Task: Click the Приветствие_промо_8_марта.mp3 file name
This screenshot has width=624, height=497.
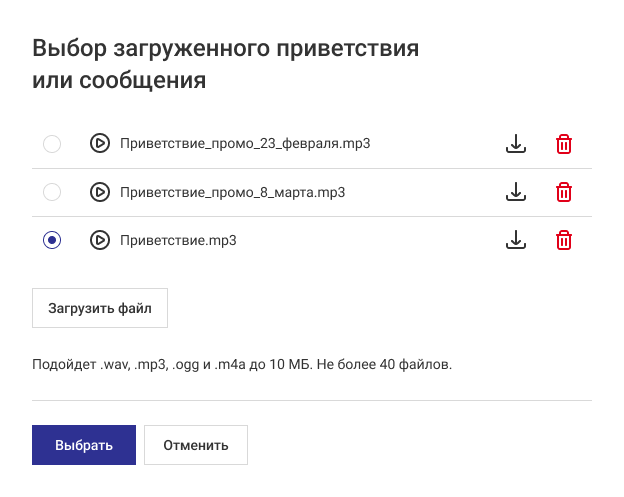Action: pyautogui.click(x=232, y=192)
